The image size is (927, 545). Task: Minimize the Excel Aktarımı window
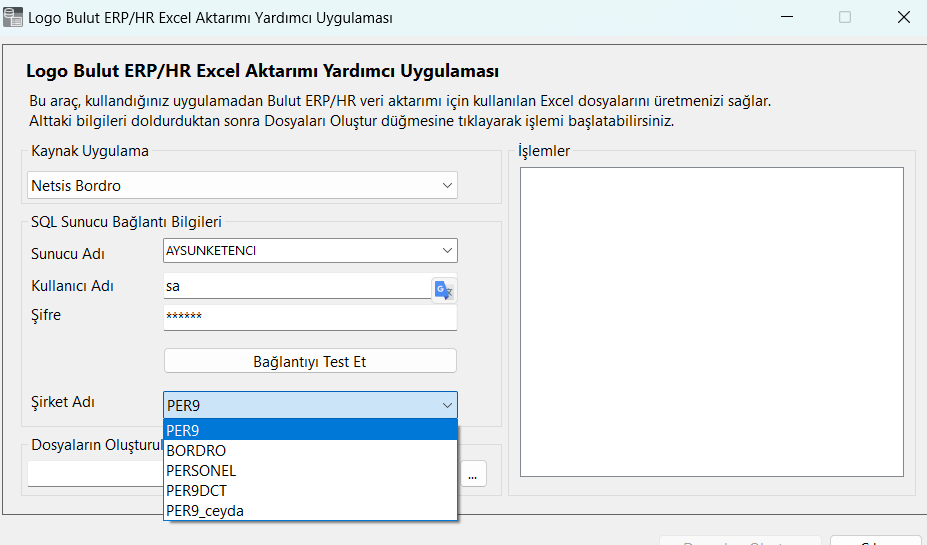pyautogui.click(x=788, y=18)
